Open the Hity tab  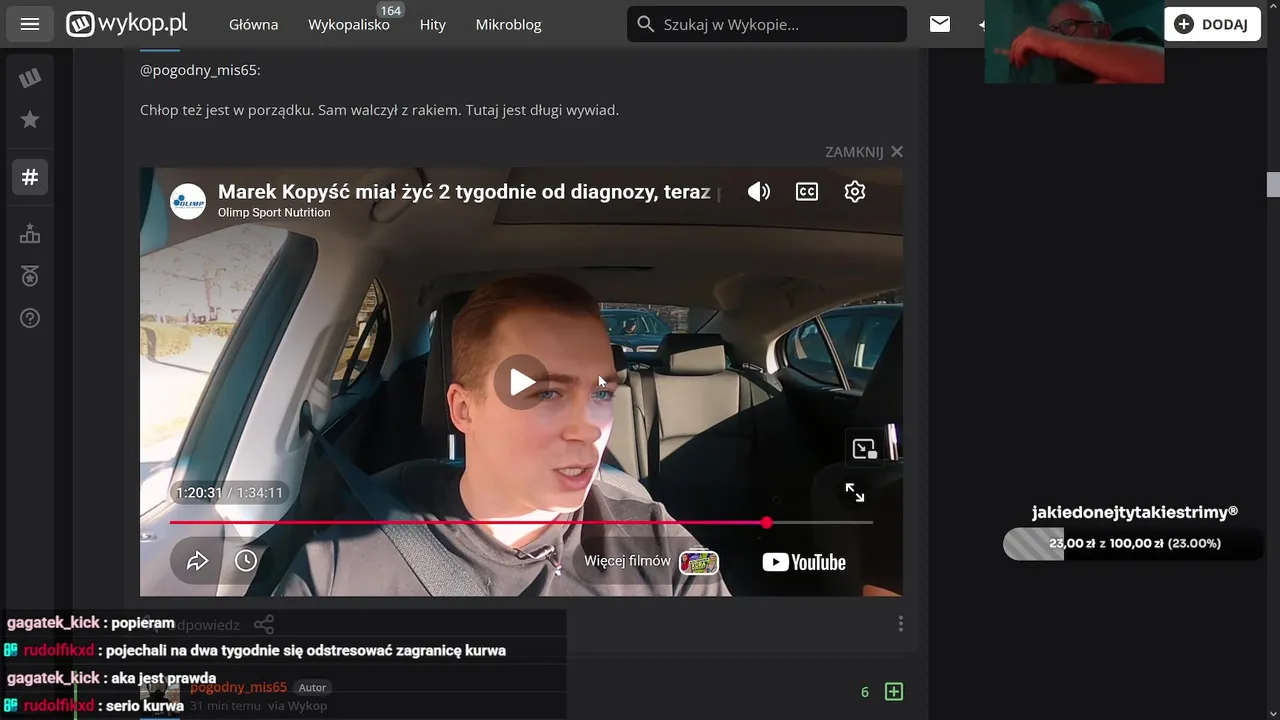click(x=433, y=24)
